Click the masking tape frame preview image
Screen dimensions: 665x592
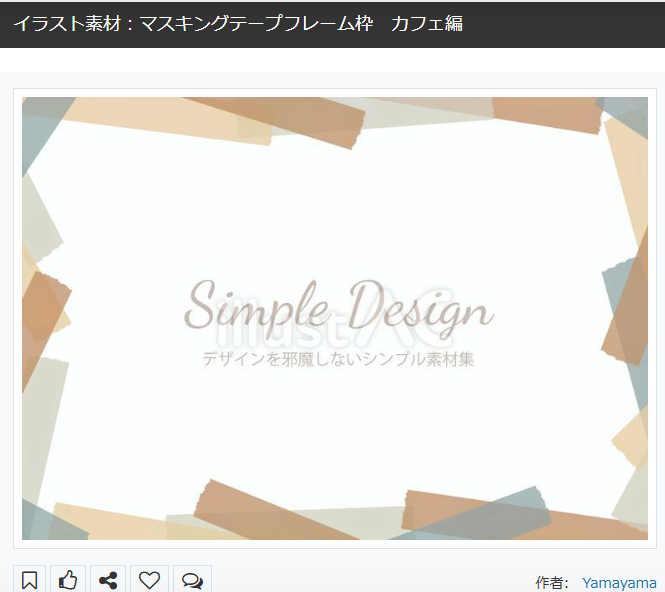(x=335, y=318)
